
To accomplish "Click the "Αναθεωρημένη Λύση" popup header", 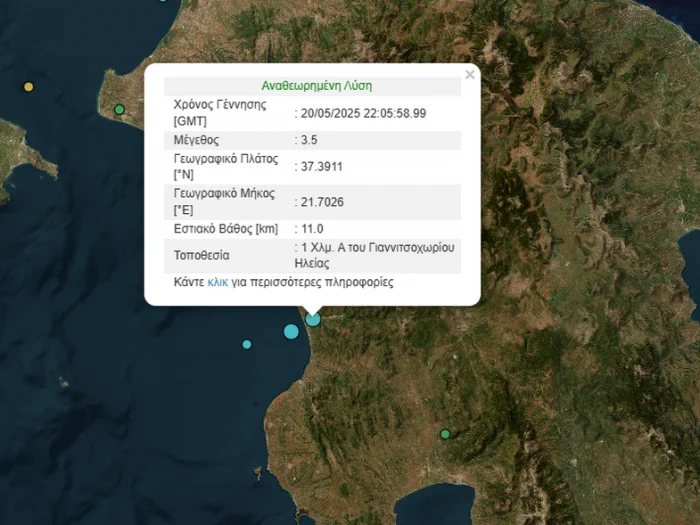I will [316, 86].
